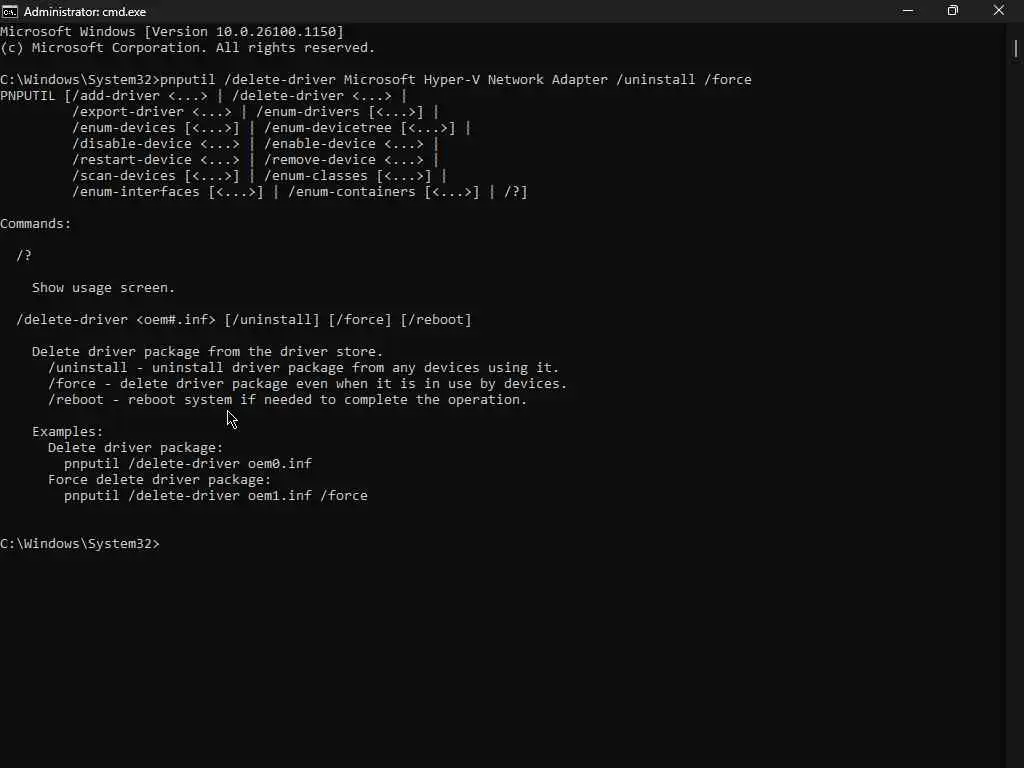Click the Microsoft Windows version line
This screenshot has width=1024, height=768.
[172, 31]
